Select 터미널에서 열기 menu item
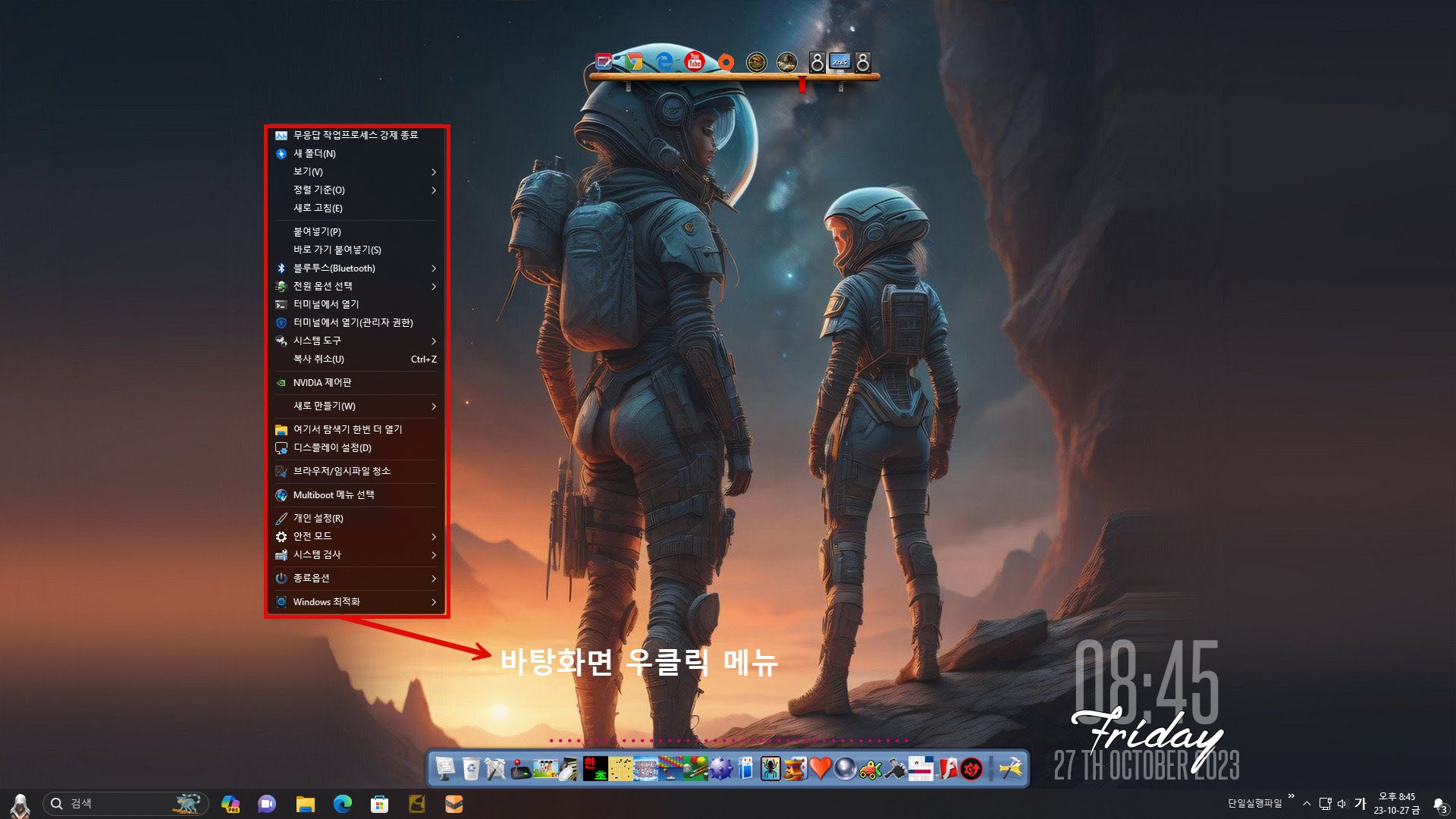 coord(356,304)
